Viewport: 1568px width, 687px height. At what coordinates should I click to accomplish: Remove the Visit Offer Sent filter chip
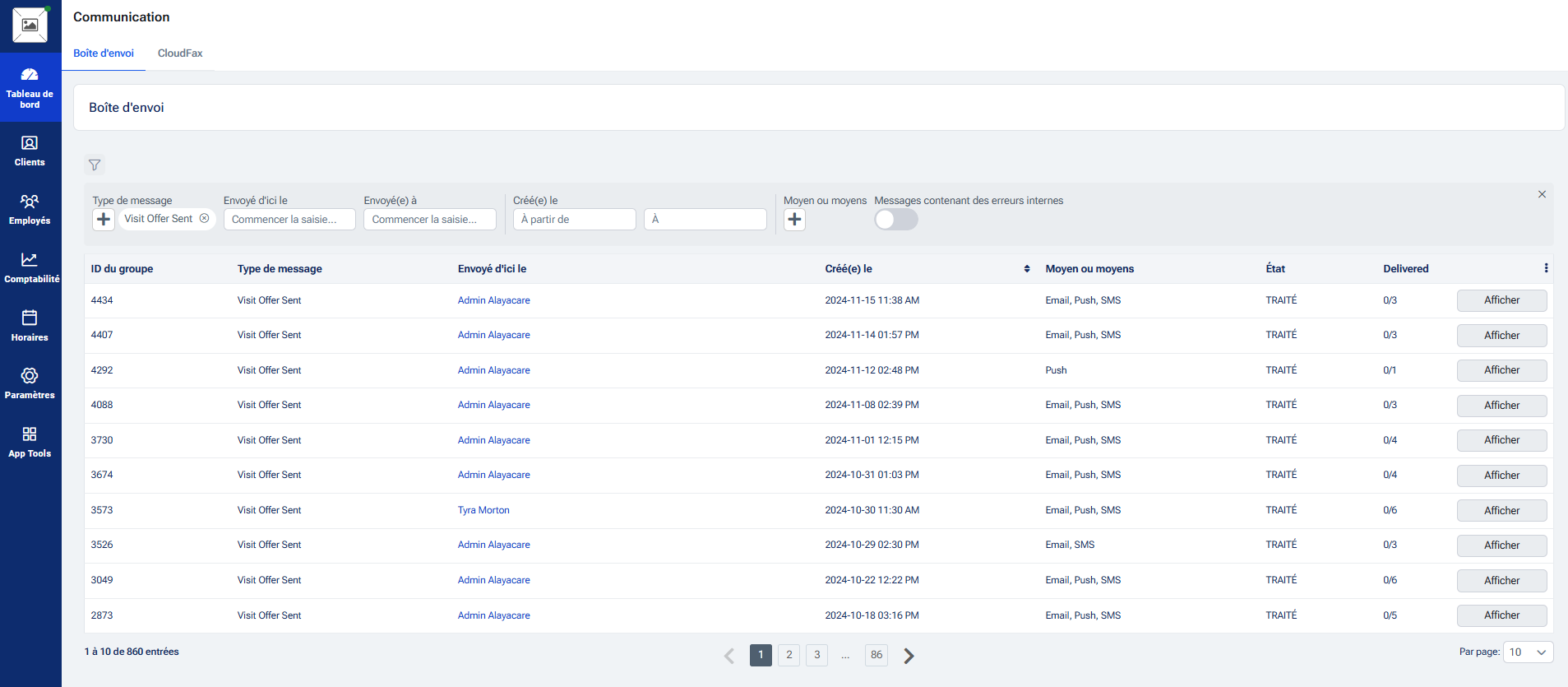coord(205,219)
